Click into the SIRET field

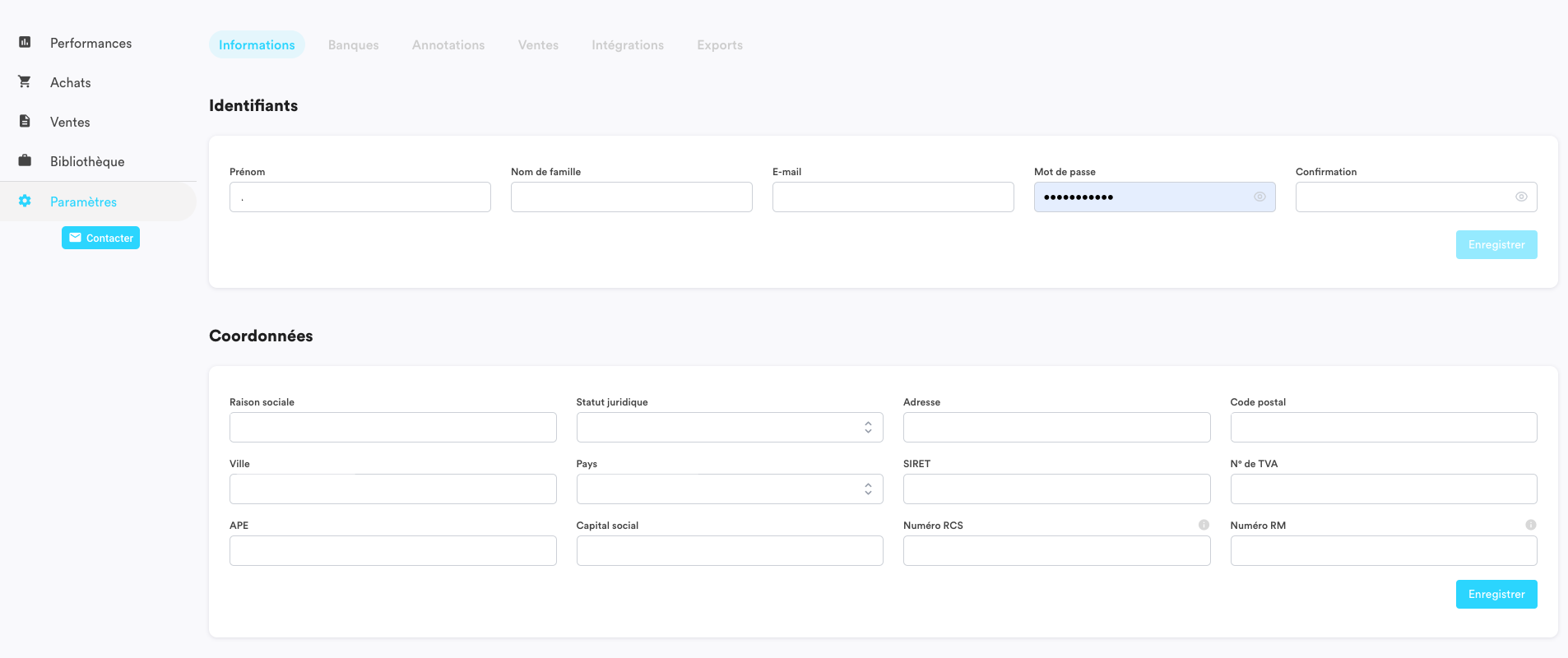point(1057,489)
